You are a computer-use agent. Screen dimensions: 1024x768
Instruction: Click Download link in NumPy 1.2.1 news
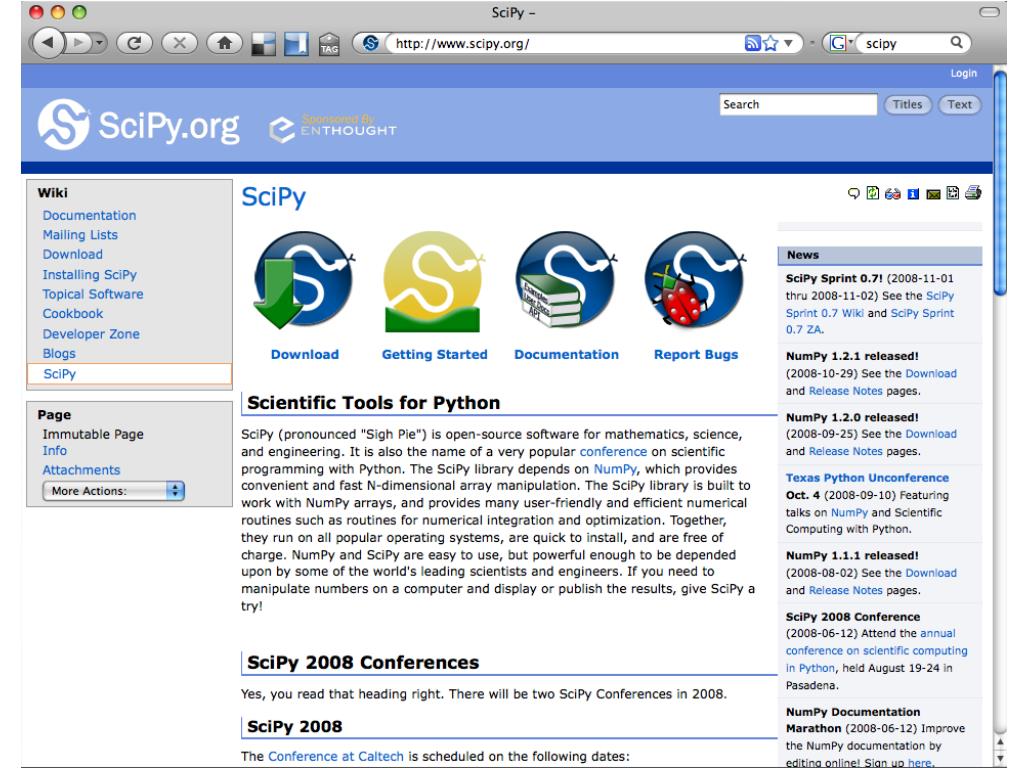931,374
